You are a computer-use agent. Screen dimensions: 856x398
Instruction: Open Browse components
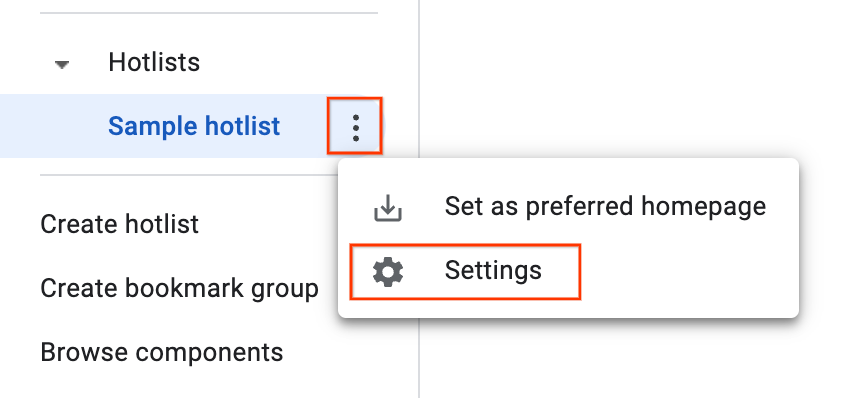(x=162, y=352)
